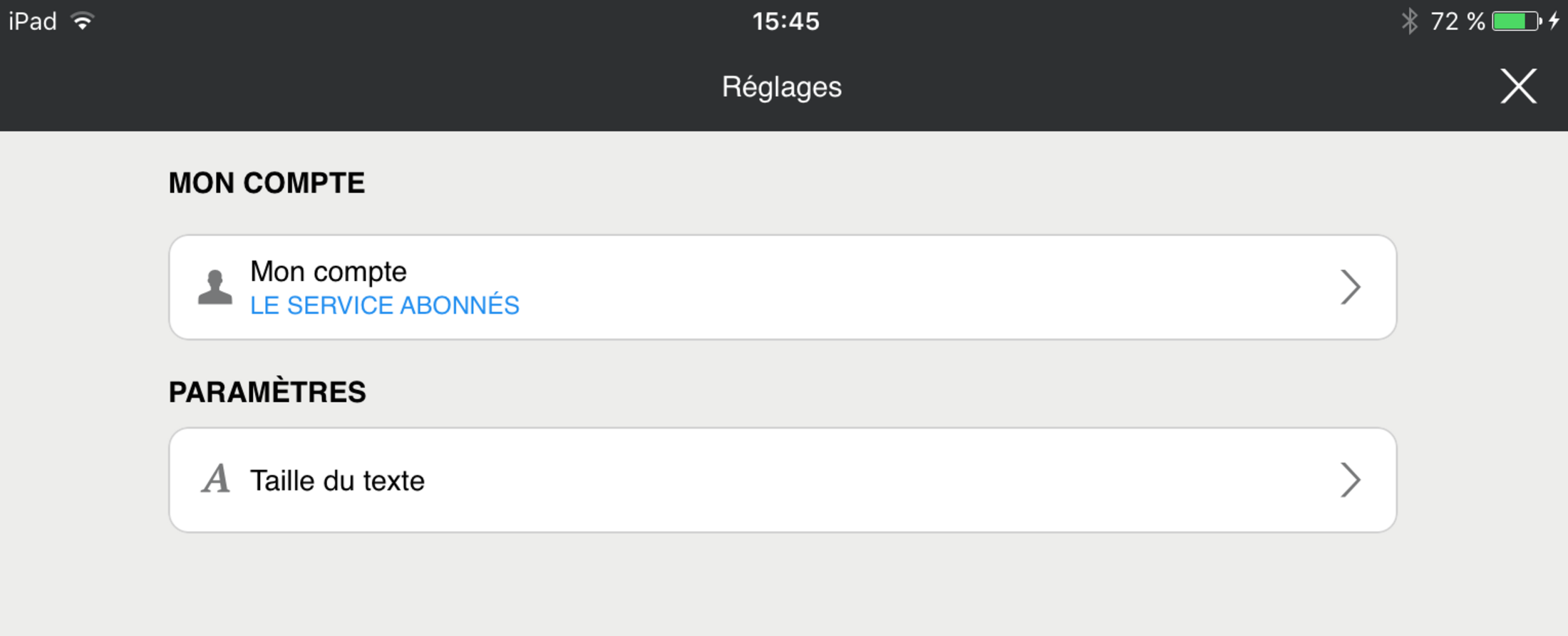Tap the green battery icon

pyautogui.click(x=1517, y=21)
